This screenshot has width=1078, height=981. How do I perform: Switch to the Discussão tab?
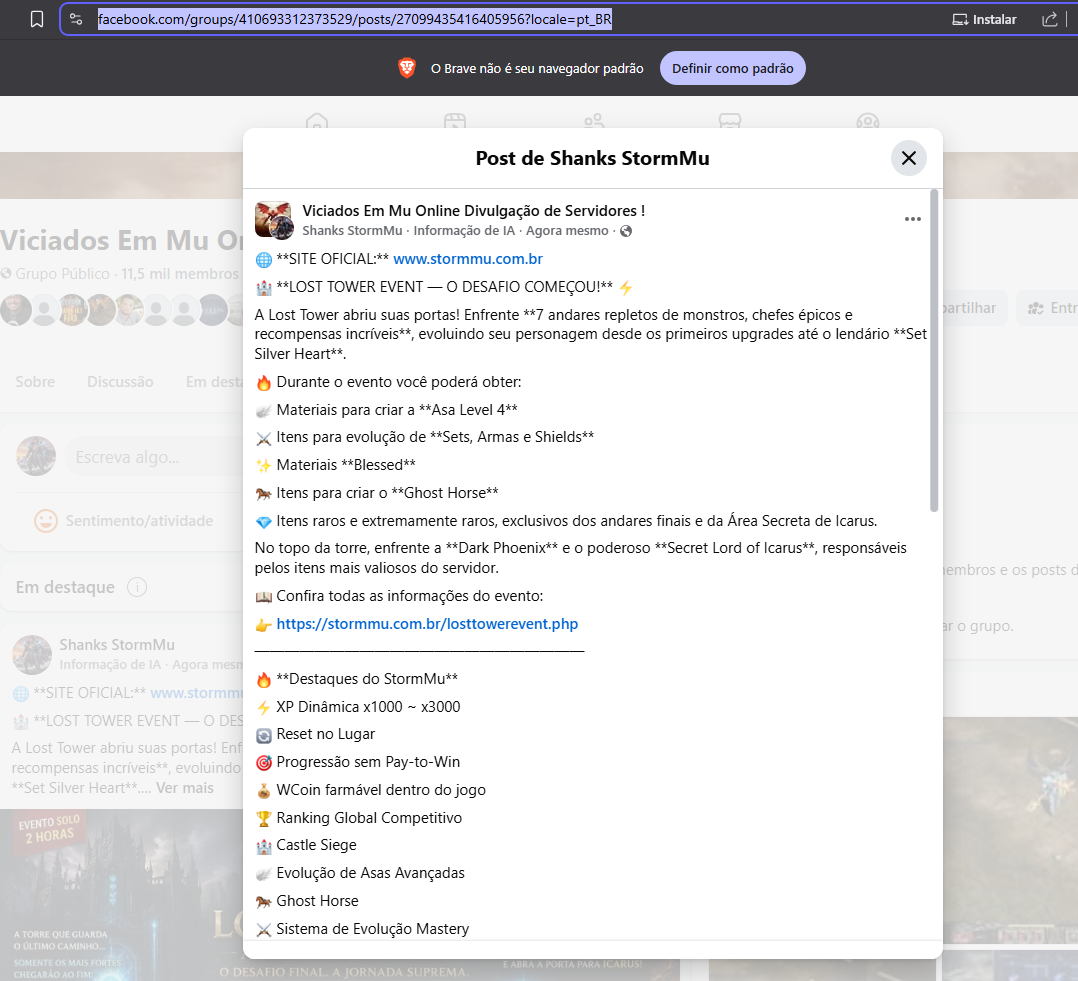[120, 382]
